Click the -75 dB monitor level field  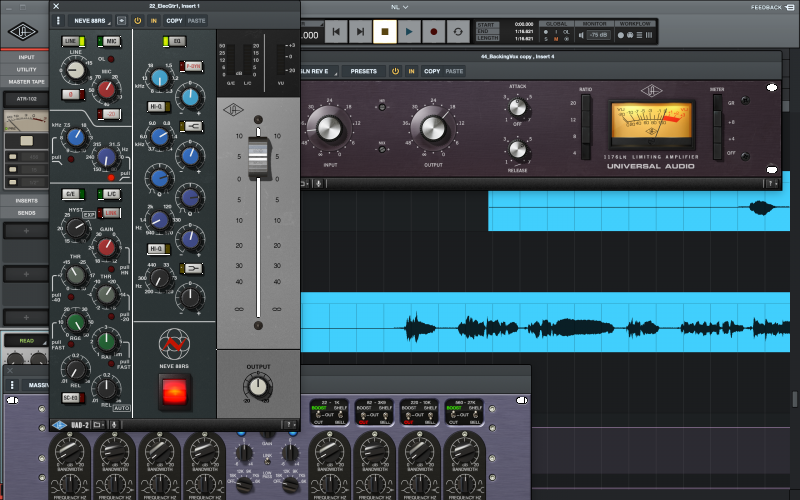pyautogui.click(x=598, y=35)
